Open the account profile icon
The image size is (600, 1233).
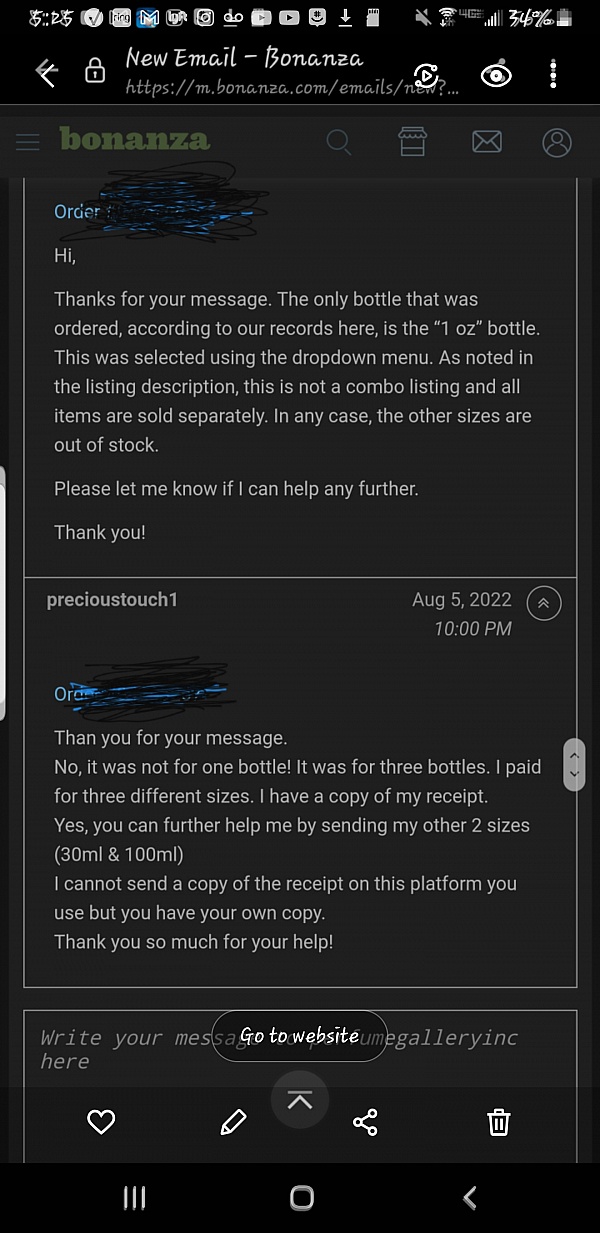click(x=557, y=142)
